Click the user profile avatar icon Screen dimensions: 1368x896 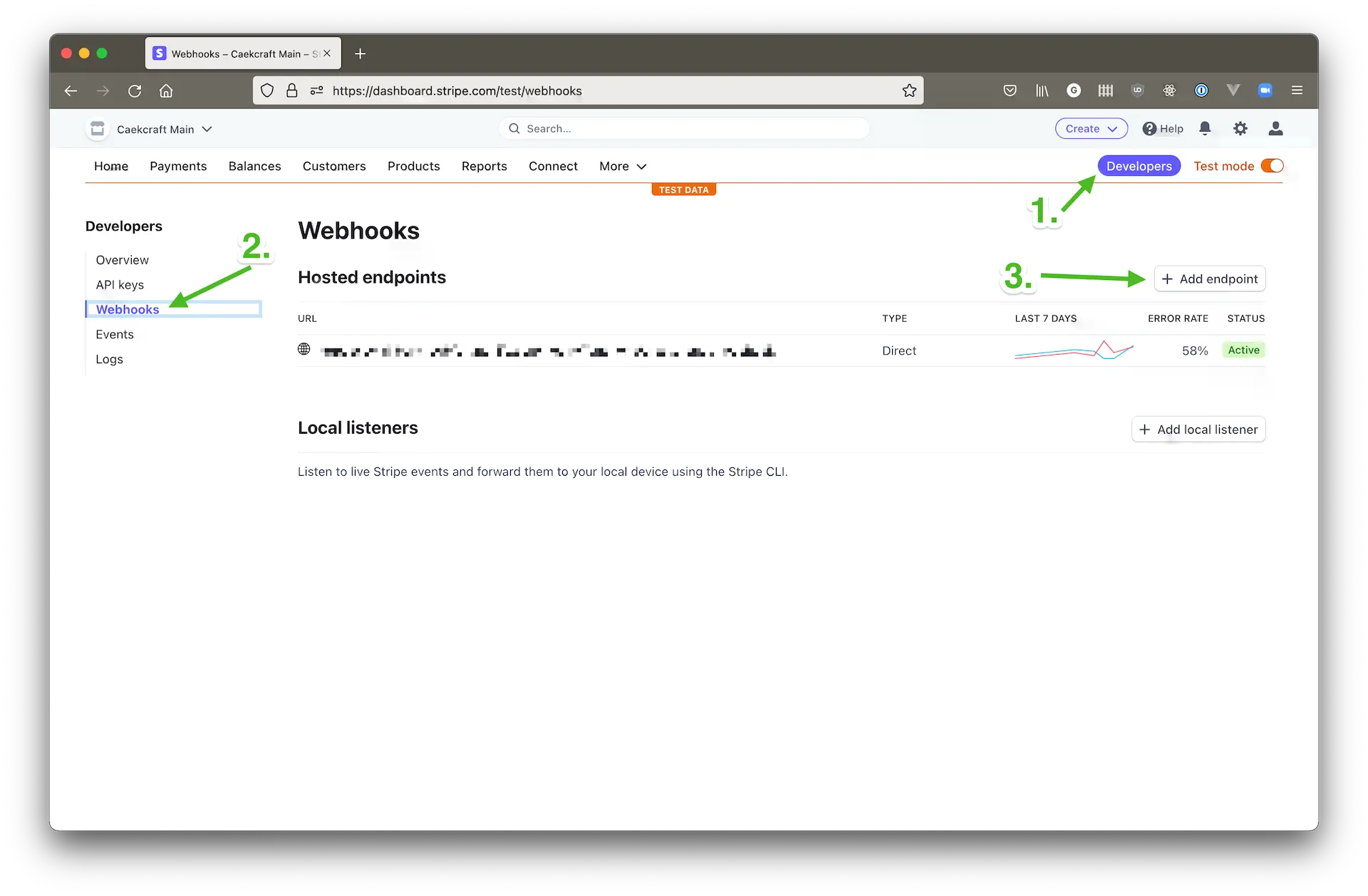pyautogui.click(x=1274, y=128)
